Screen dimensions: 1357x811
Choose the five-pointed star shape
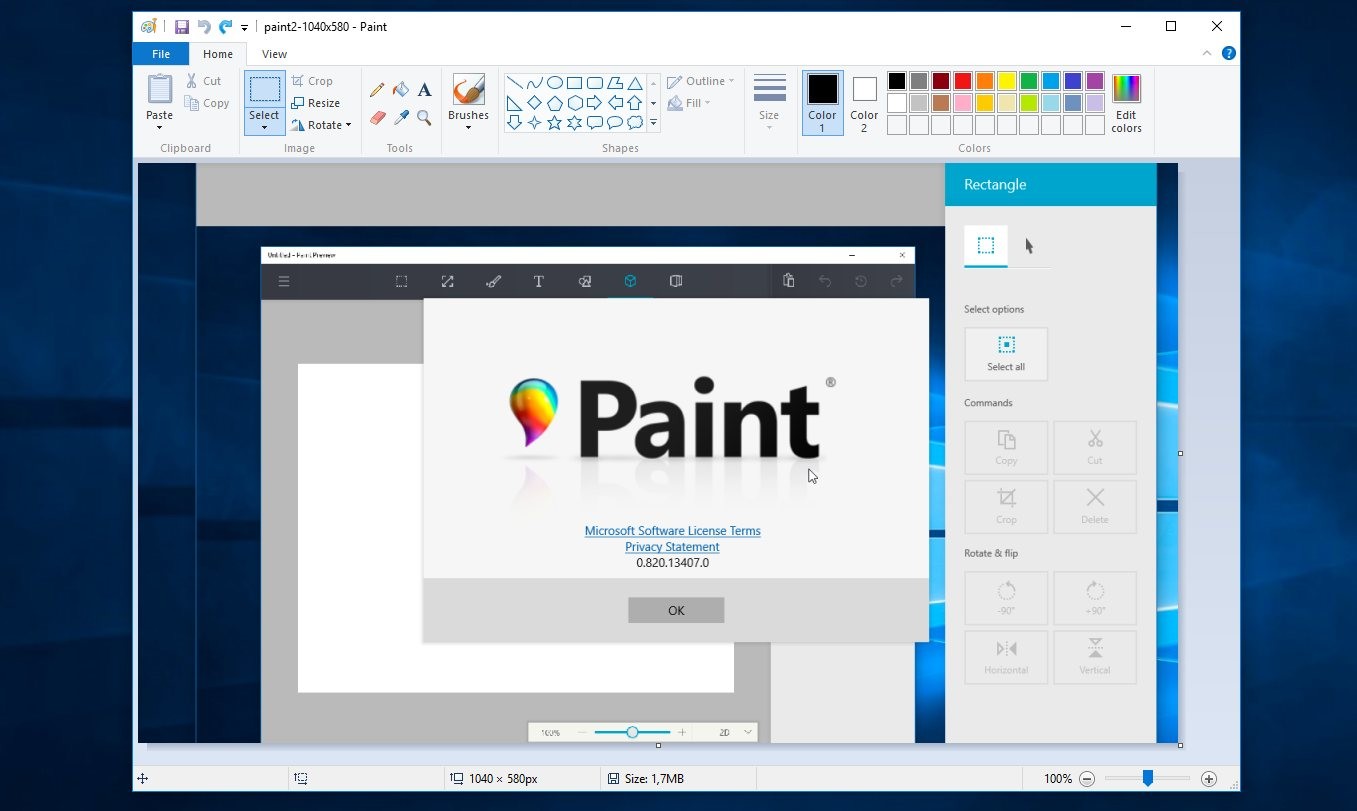pyautogui.click(x=554, y=122)
